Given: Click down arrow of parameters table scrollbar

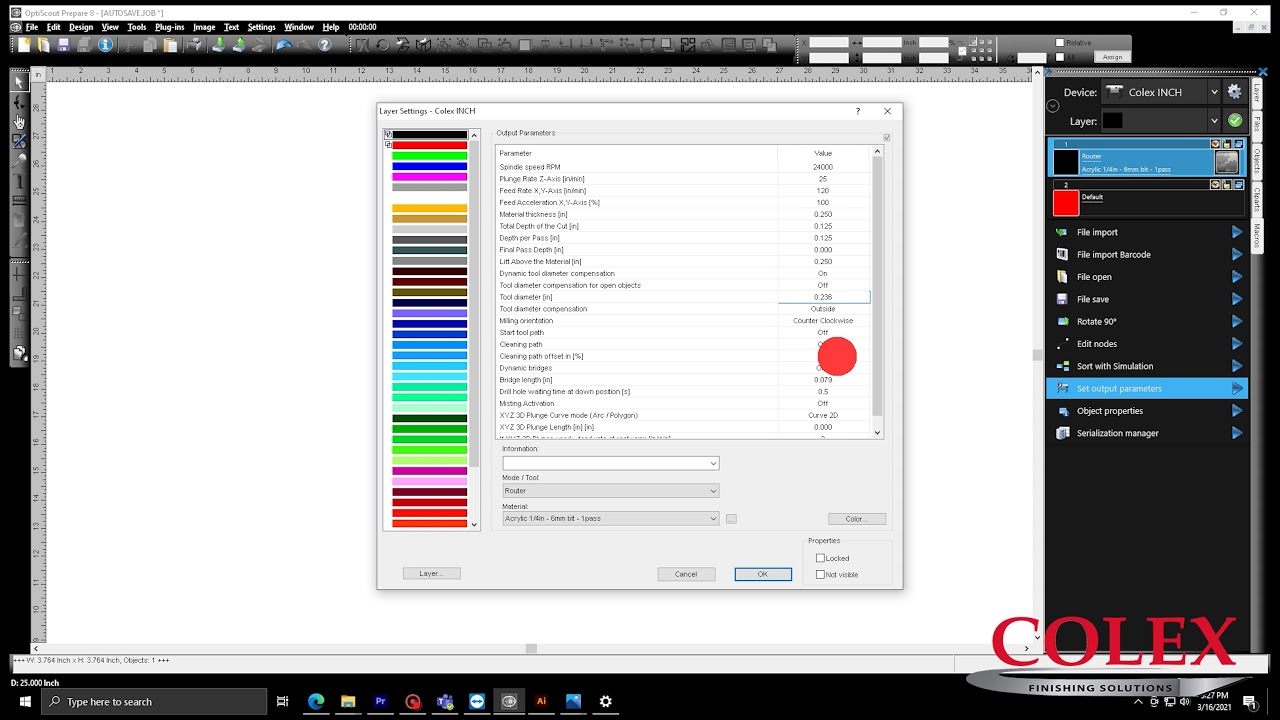Looking at the screenshot, I should (878, 432).
